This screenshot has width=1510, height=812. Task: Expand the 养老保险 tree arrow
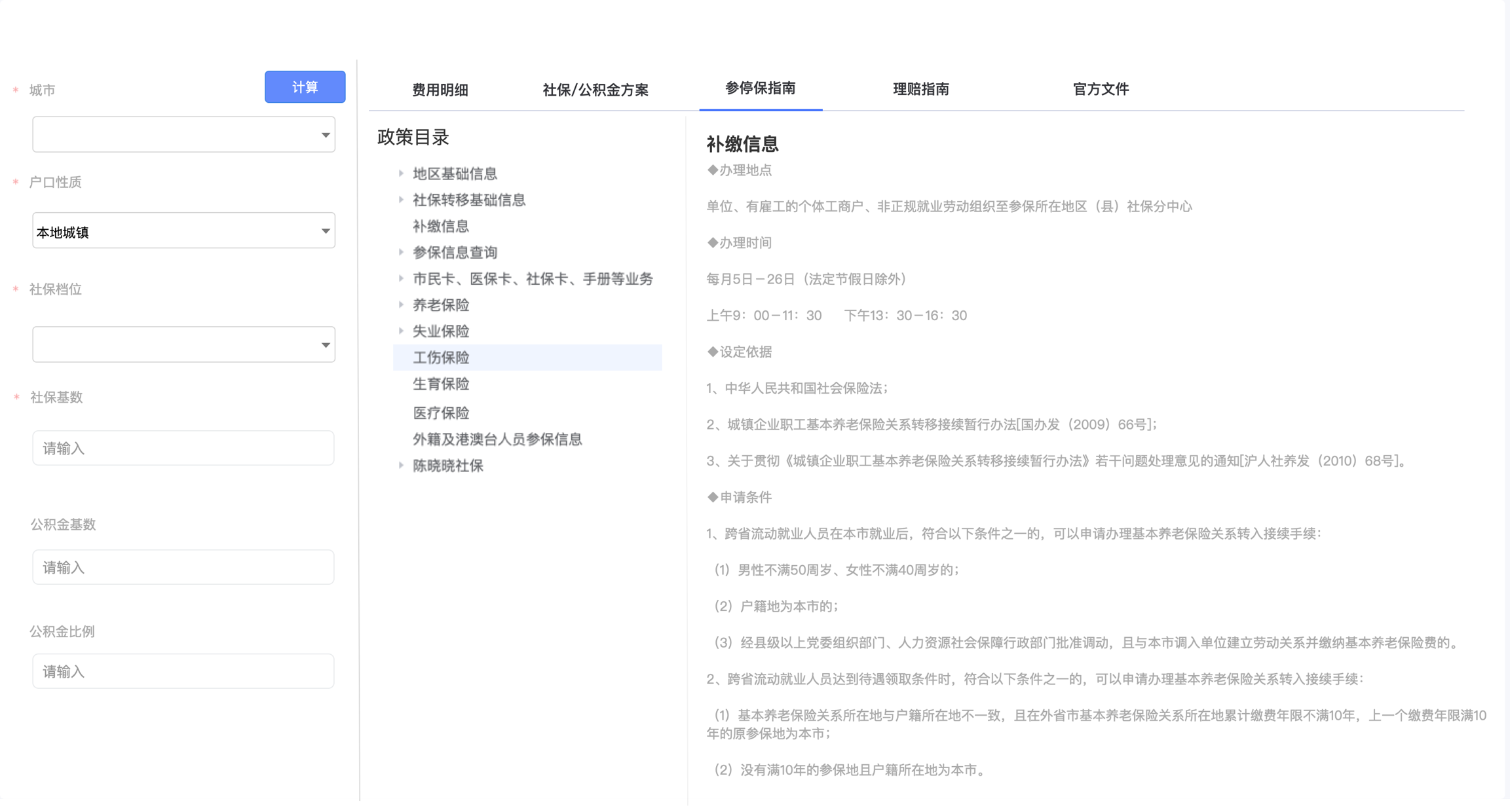[x=401, y=304]
